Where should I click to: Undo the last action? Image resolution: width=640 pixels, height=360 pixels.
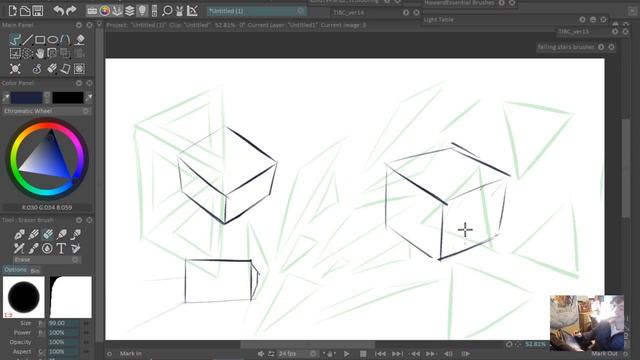pos(58,11)
